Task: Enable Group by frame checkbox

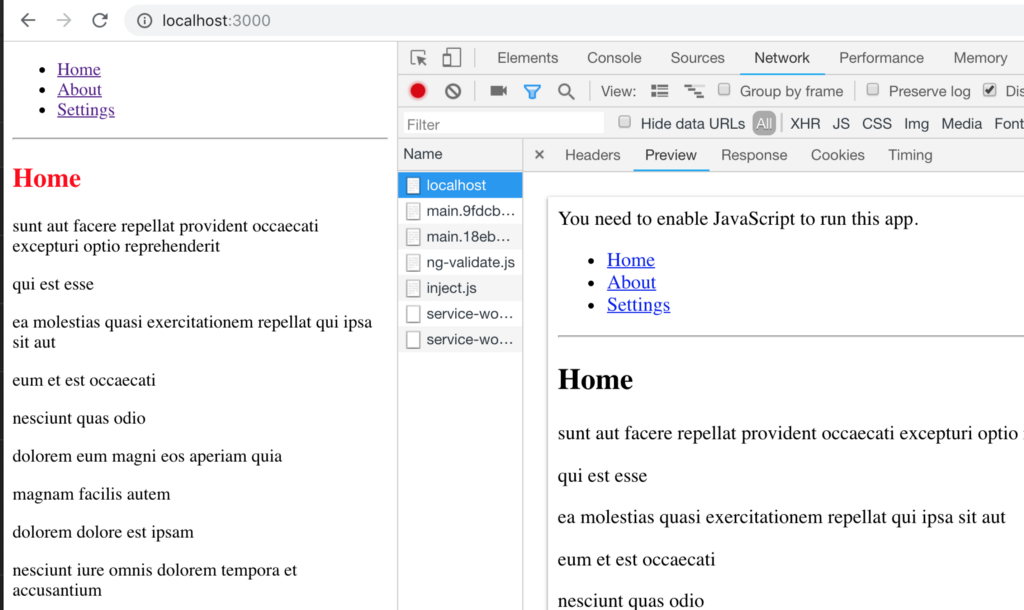Action: click(x=725, y=90)
